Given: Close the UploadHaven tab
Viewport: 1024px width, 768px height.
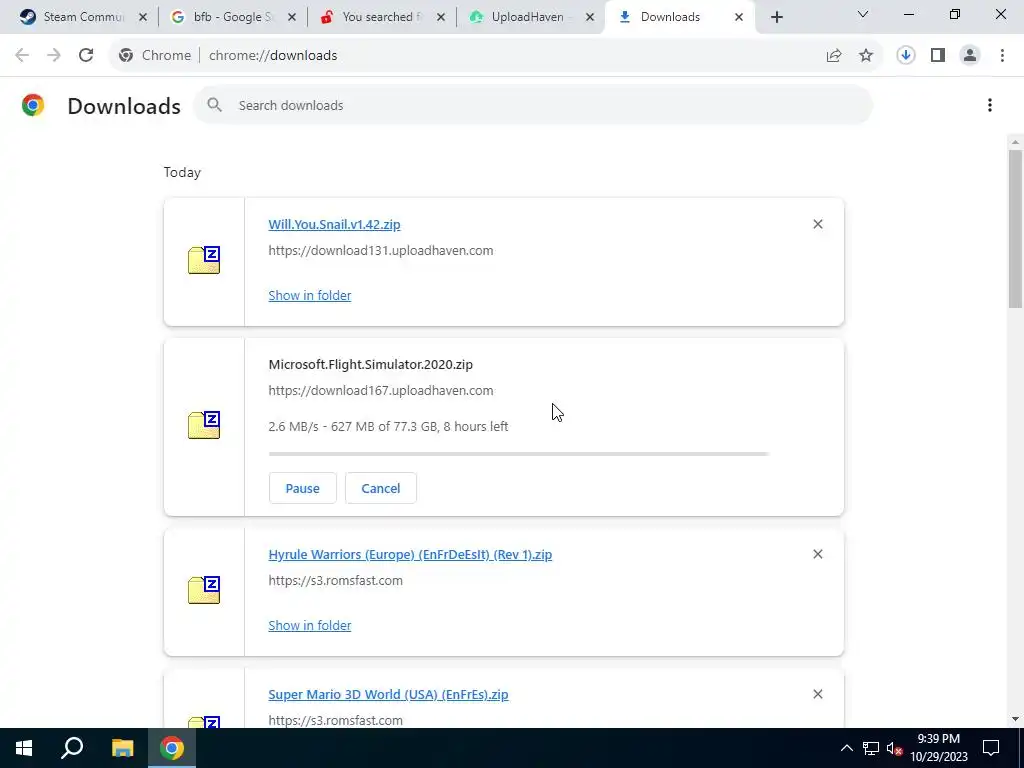Looking at the screenshot, I should 590,17.
